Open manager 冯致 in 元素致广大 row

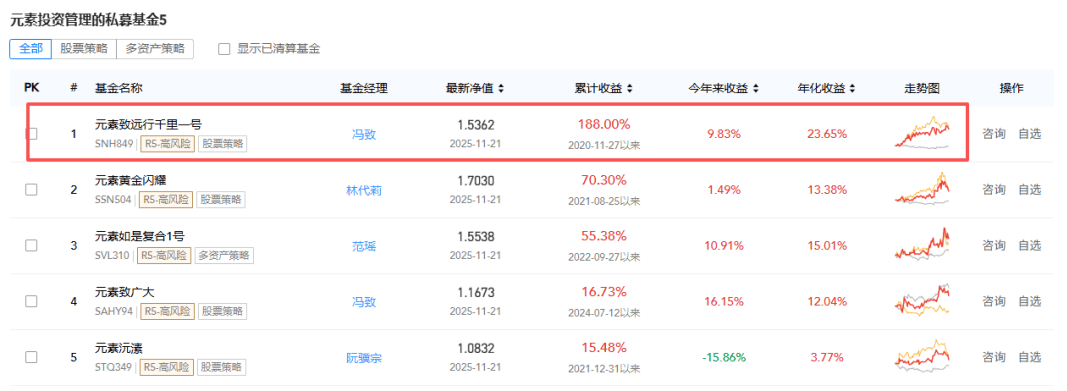[364, 302]
